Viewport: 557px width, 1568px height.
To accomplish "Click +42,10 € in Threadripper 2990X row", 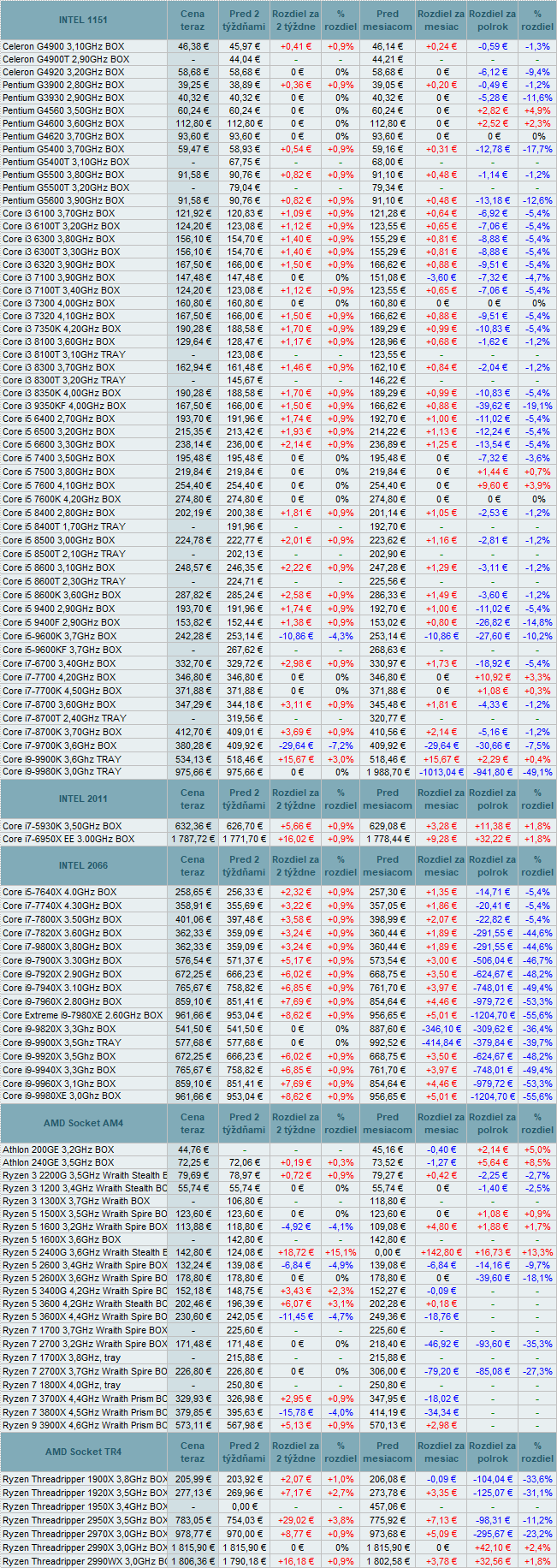I will click(x=493, y=1547).
